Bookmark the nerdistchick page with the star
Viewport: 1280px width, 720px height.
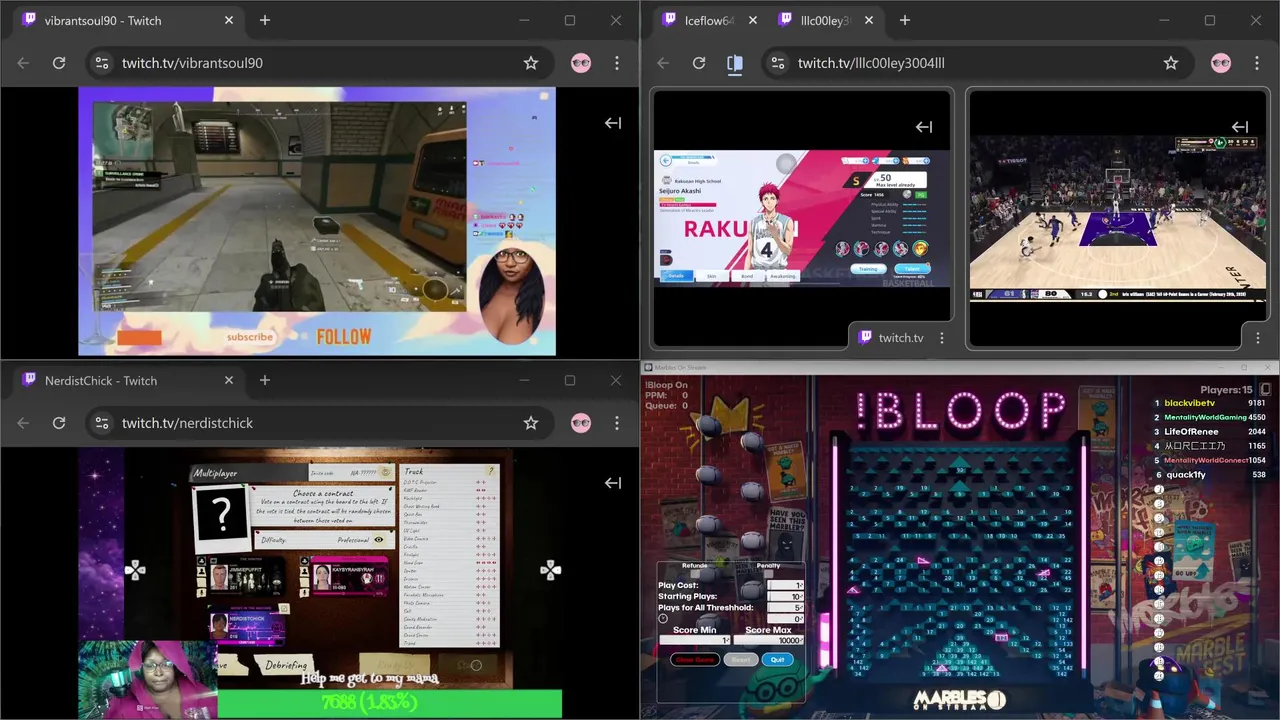[531, 423]
